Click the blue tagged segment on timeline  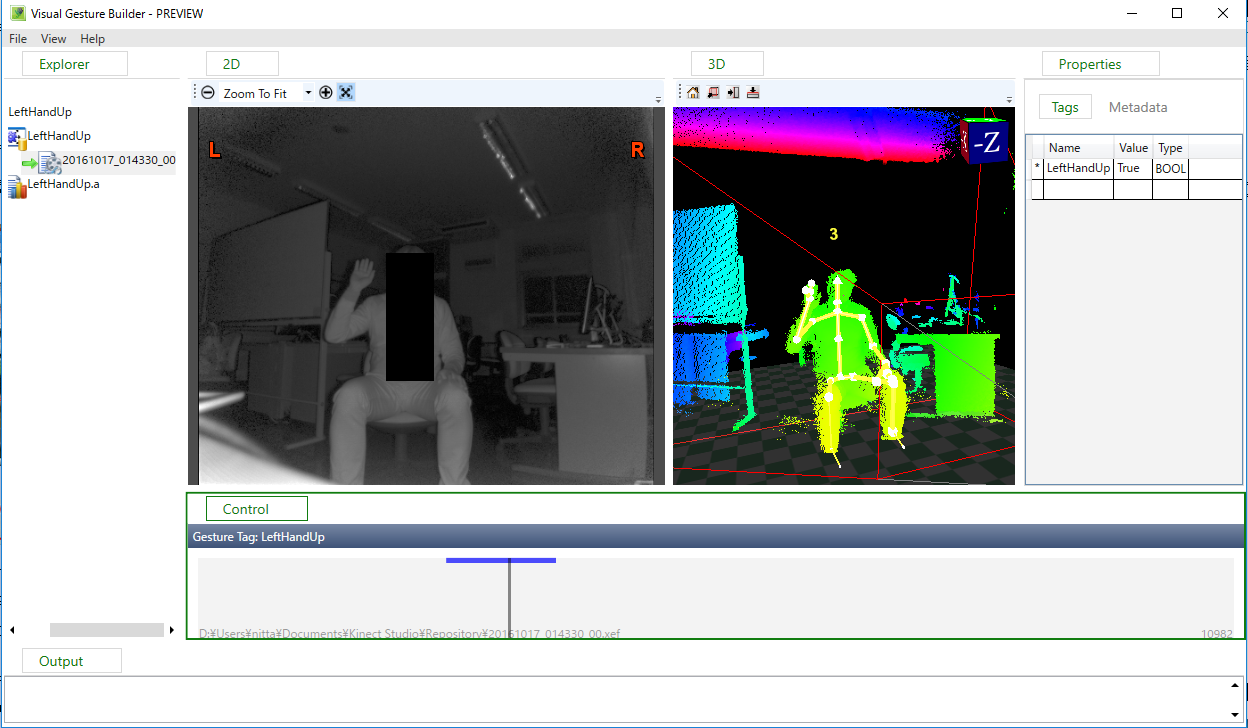tap(500, 560)
